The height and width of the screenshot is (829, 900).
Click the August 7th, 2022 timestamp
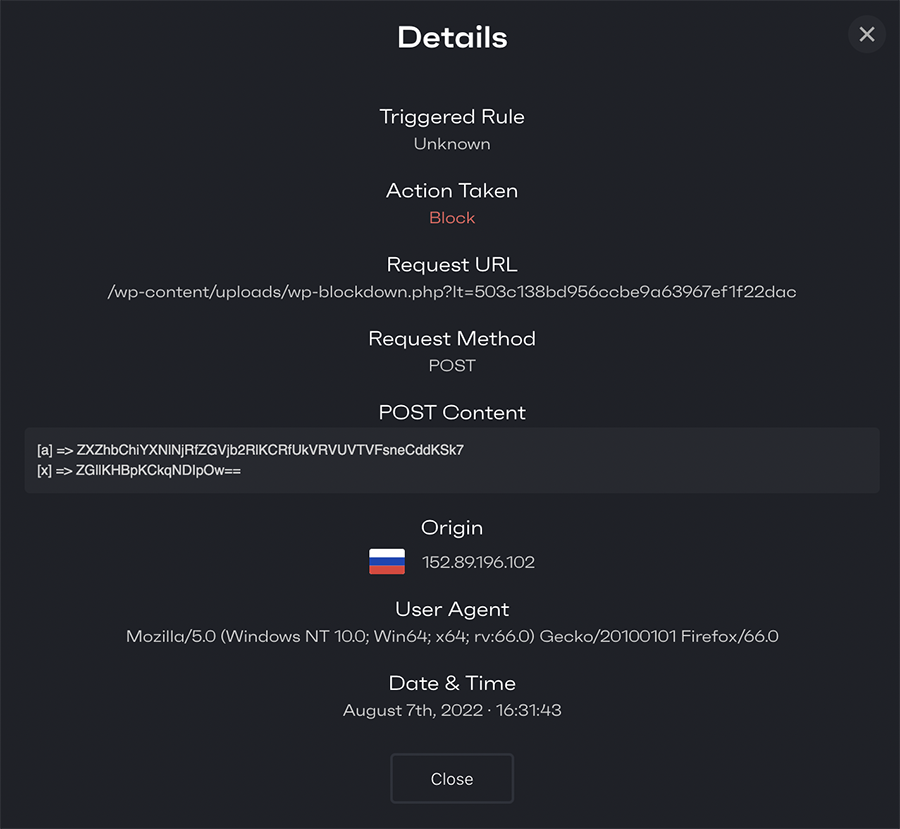452,710
